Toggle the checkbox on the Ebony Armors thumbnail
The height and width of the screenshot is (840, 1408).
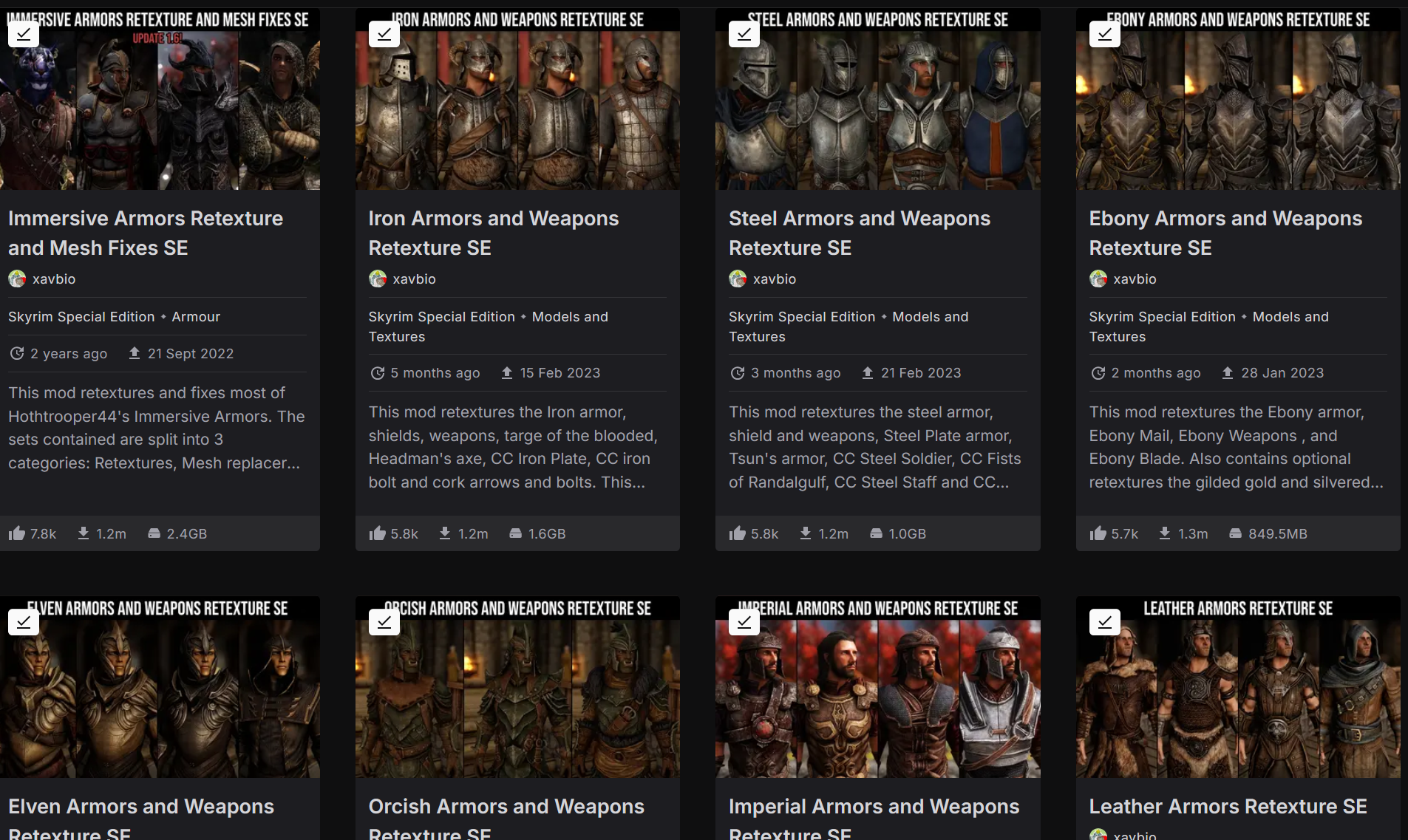[1105, 34]
